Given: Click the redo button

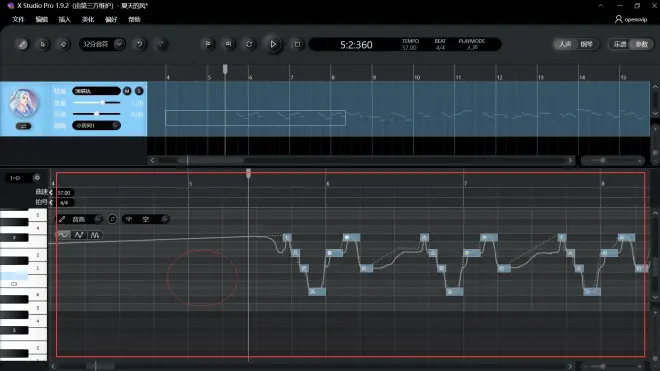Looking at the screenshot, I should pos(160,44).
